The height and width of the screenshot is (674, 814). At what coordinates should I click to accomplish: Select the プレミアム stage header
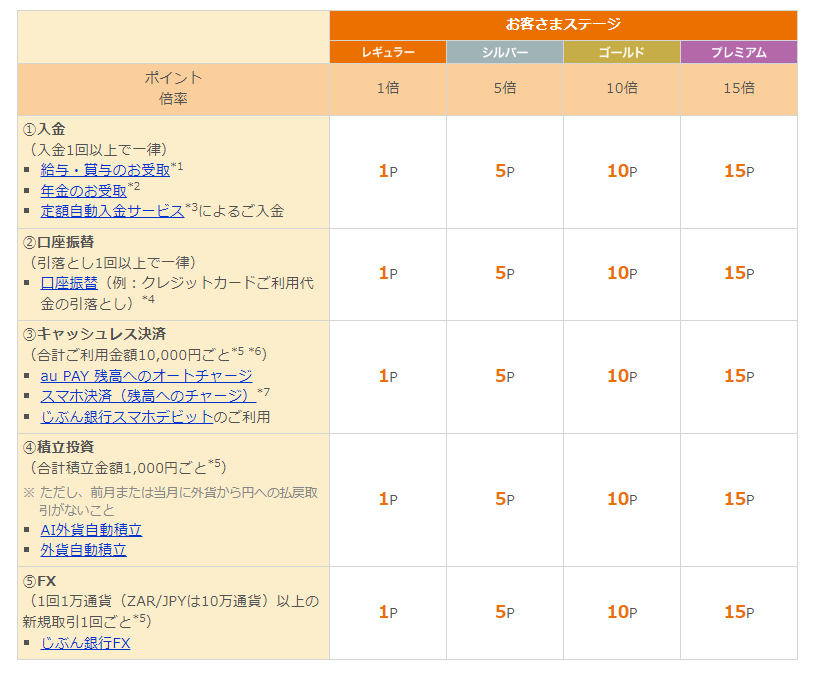(x=739, y=52)
